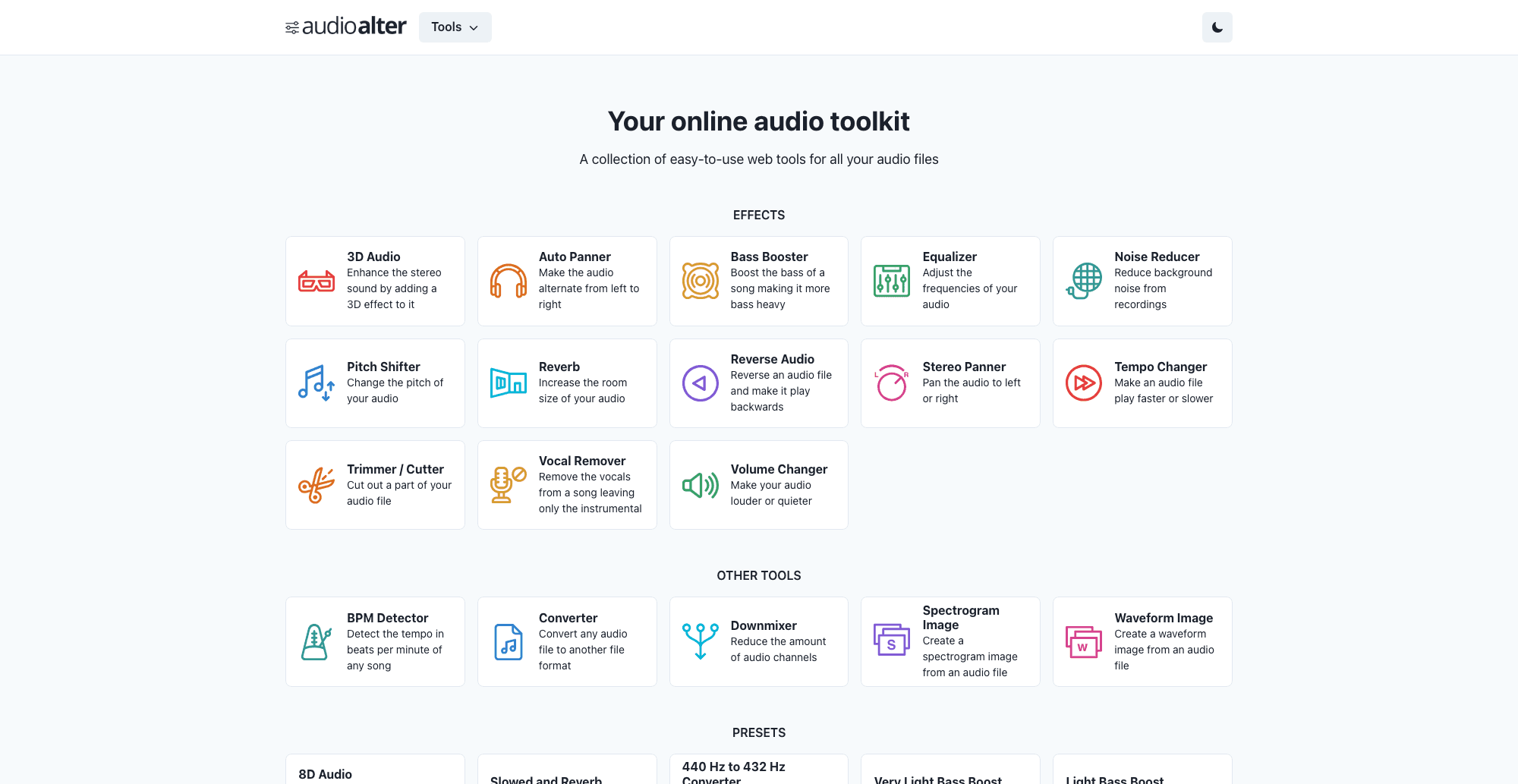Open the 3D Audio tool title

pyautogui.click(x=373, y=257)
